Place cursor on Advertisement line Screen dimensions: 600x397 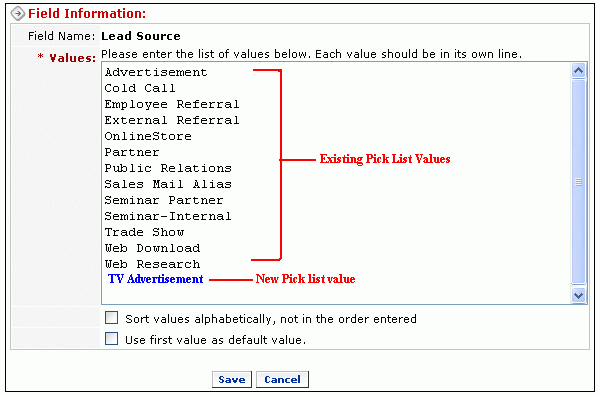click(156, 72)
